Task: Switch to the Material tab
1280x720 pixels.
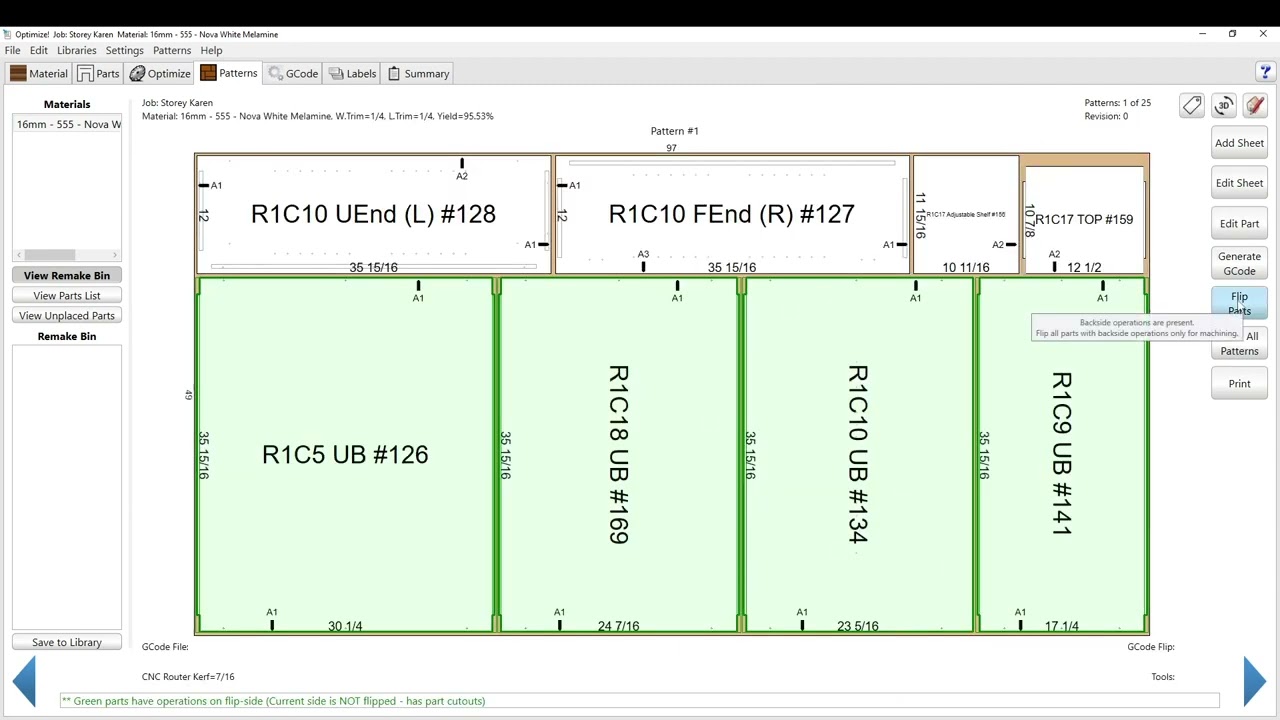Action: coord(38,73)
